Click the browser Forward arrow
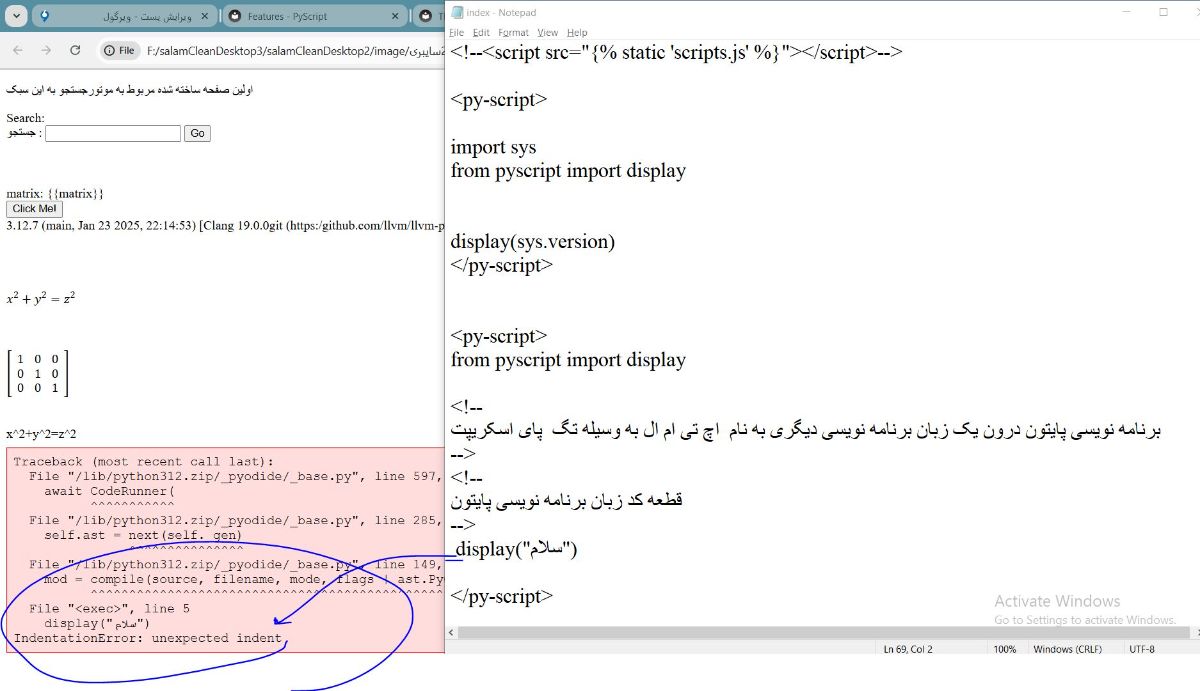 pos(46,50)
